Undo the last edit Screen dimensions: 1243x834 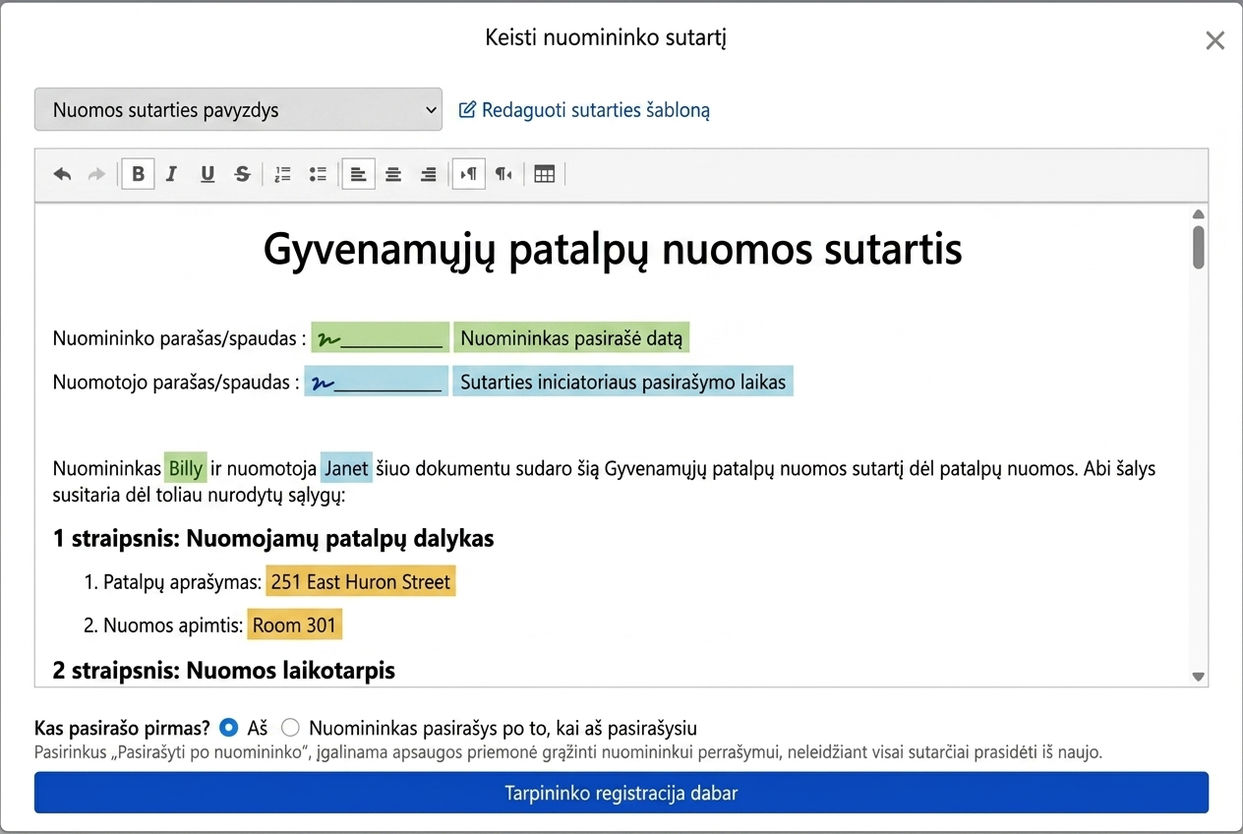(x=62, y=174)
